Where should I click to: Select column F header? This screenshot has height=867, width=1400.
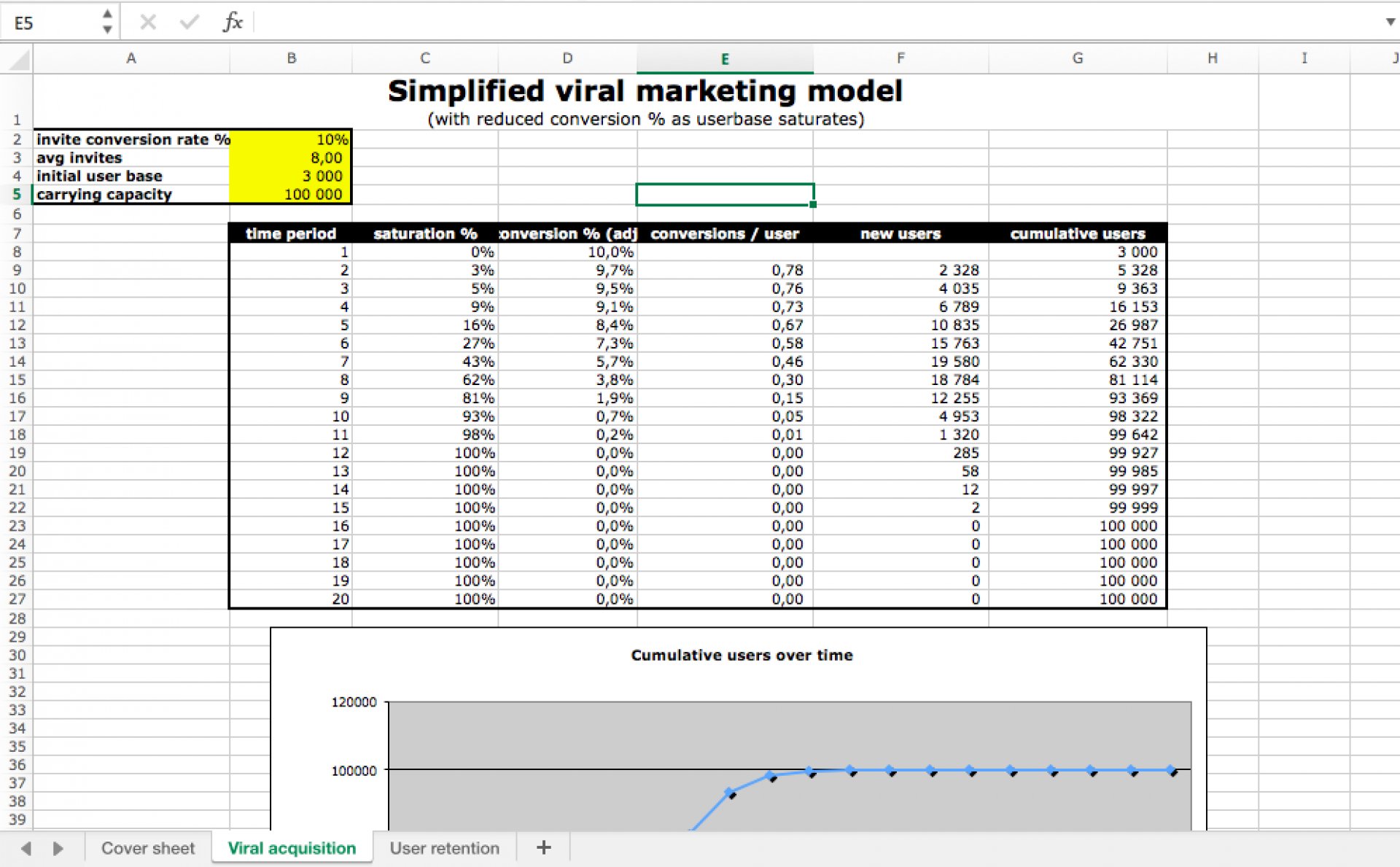coord(901,58)
